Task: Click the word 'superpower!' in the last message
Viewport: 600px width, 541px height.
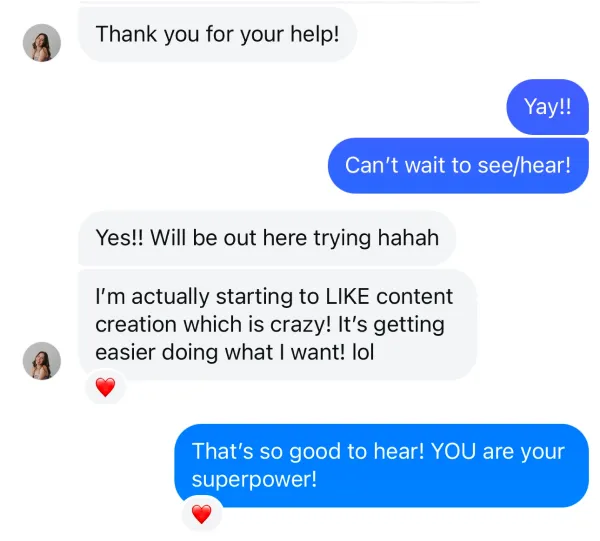Action: tap(254, 479)
